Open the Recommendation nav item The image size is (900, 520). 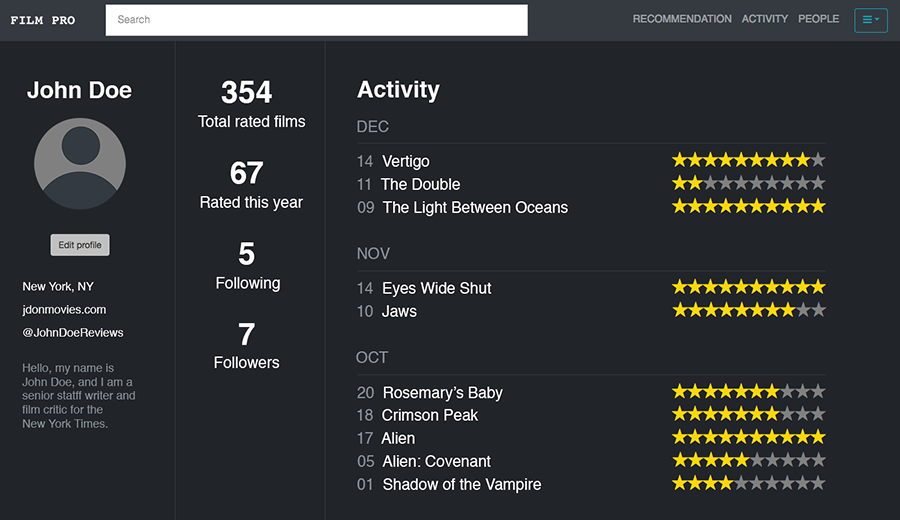(x=682, y=19)
